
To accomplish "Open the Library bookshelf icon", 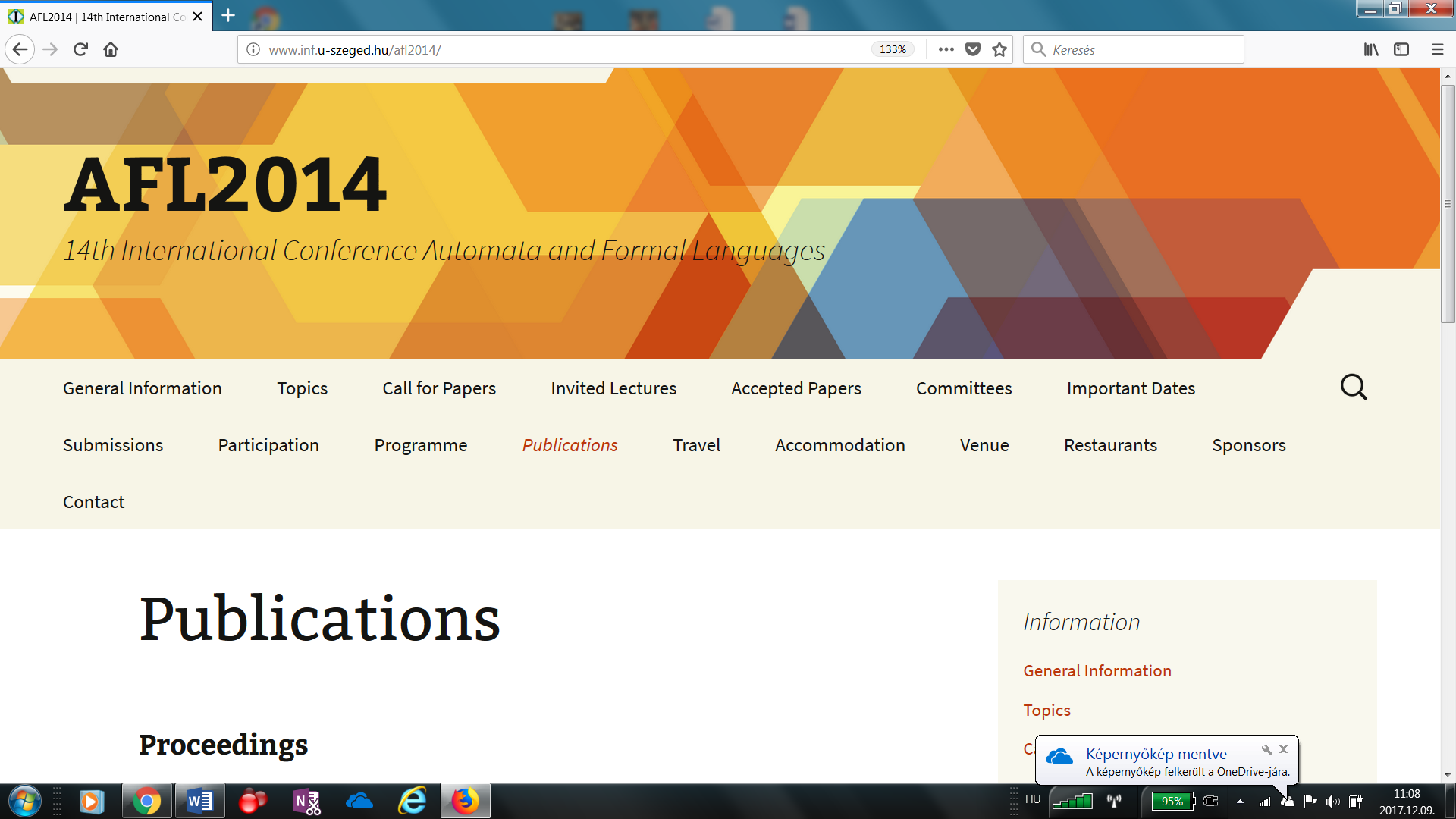I will 1371,50.
